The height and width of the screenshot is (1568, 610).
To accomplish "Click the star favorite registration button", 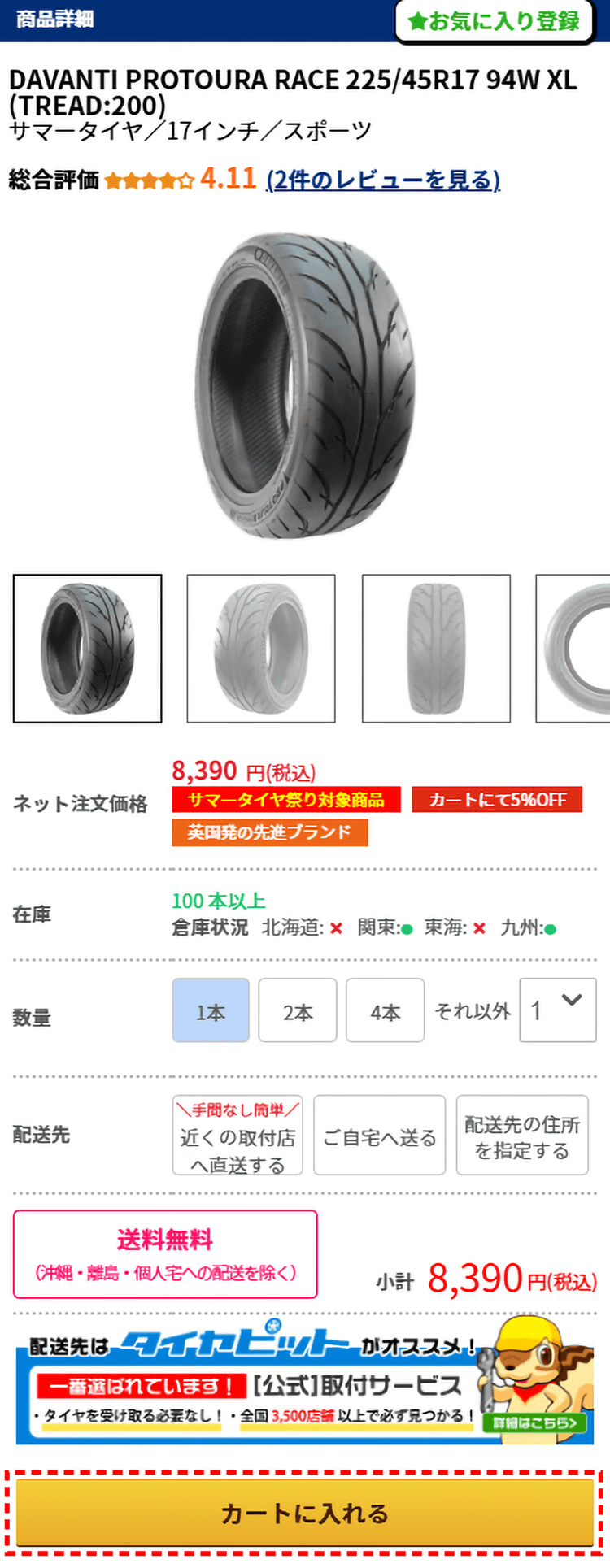I will [495, 20].
